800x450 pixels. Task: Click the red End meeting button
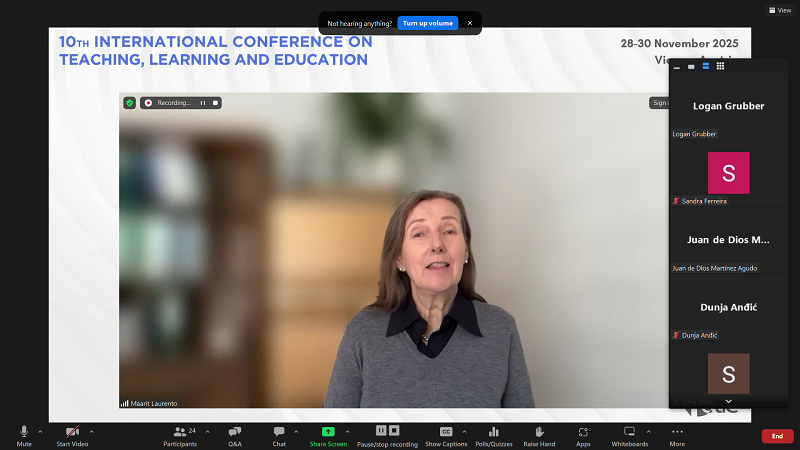(777, 436)
